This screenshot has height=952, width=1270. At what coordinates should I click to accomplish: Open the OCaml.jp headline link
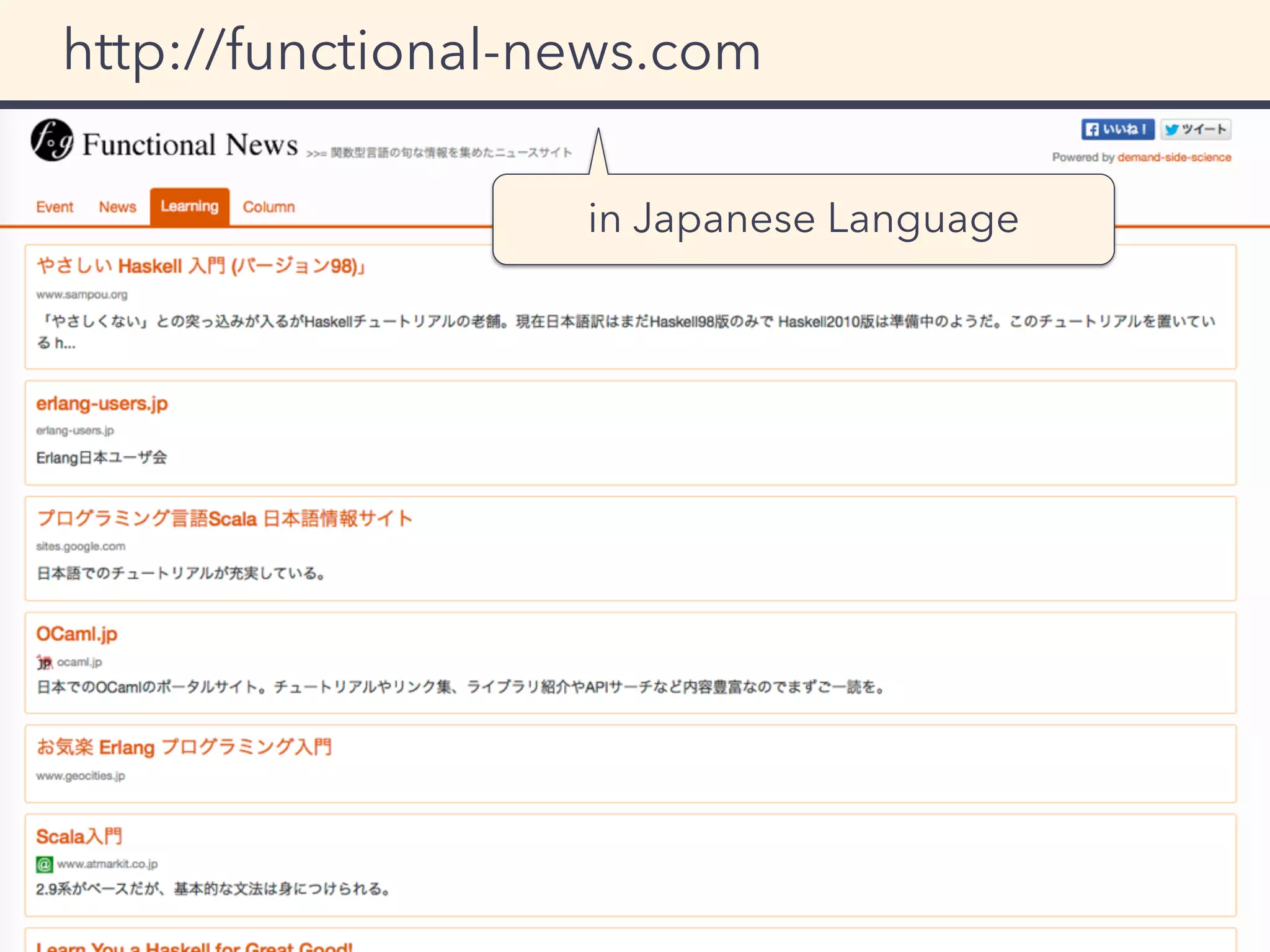point(77,634)
